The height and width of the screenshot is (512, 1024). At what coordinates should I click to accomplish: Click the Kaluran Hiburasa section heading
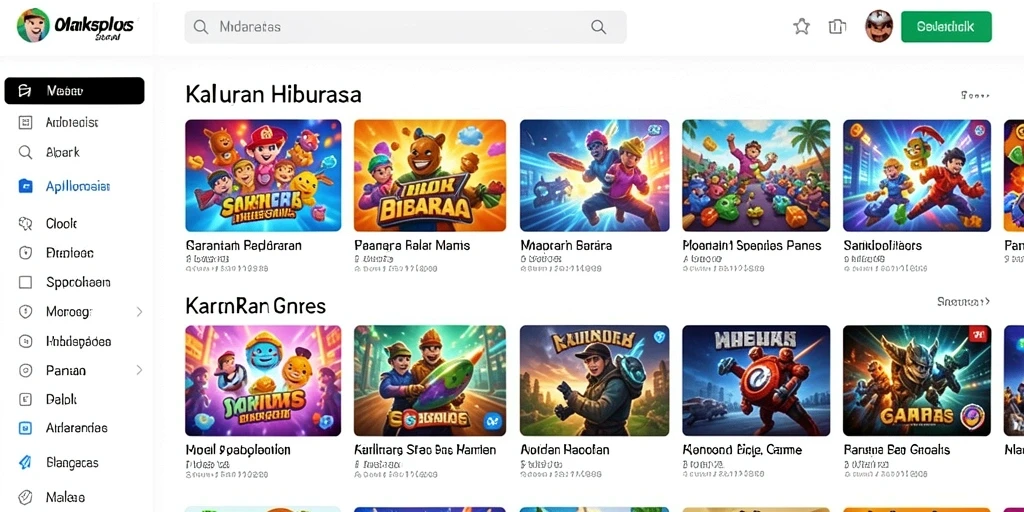(273, 95)
